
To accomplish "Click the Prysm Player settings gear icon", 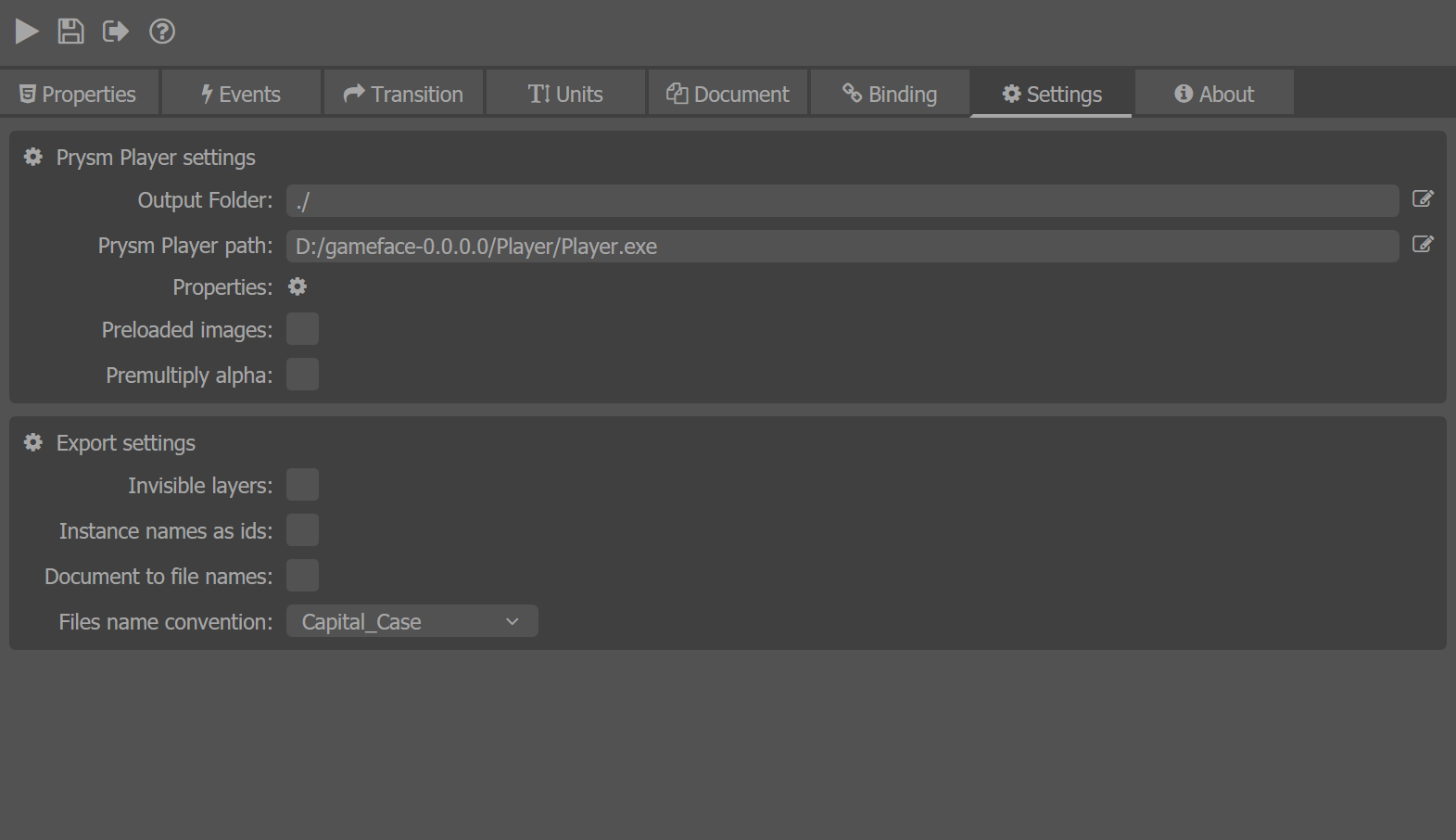I will coord(33,157).
